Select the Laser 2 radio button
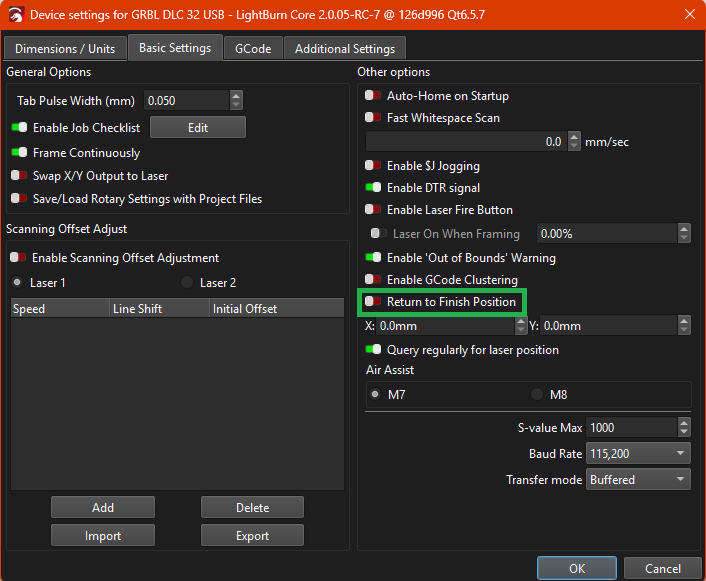The width and height of the screenshot is (706, 581). 187,283
